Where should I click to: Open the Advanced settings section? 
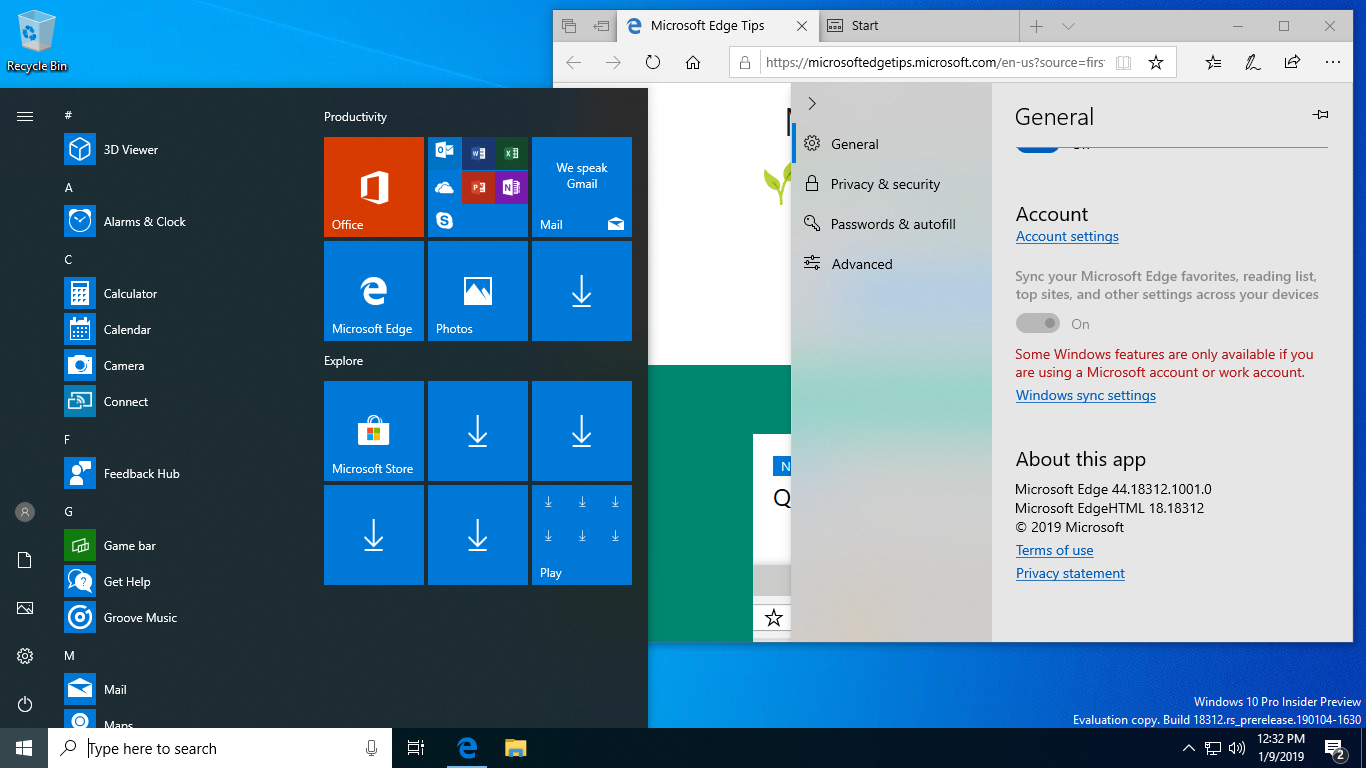pyautogui.click(x=892, y=264)
